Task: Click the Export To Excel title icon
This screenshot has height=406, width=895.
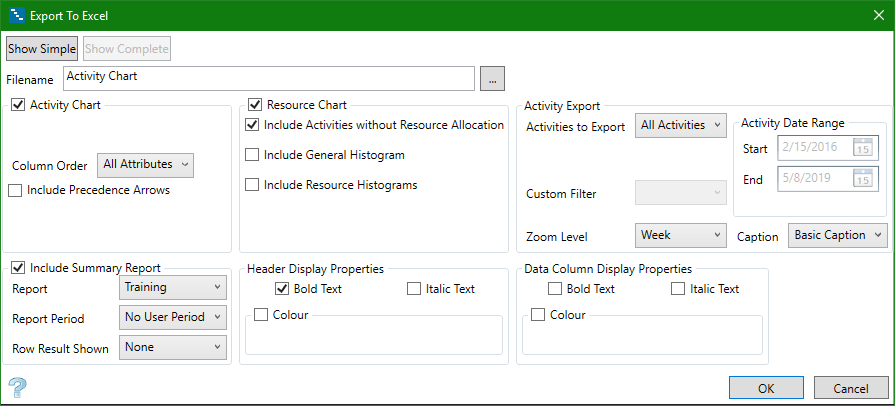Action: click(x=16, y=15)
